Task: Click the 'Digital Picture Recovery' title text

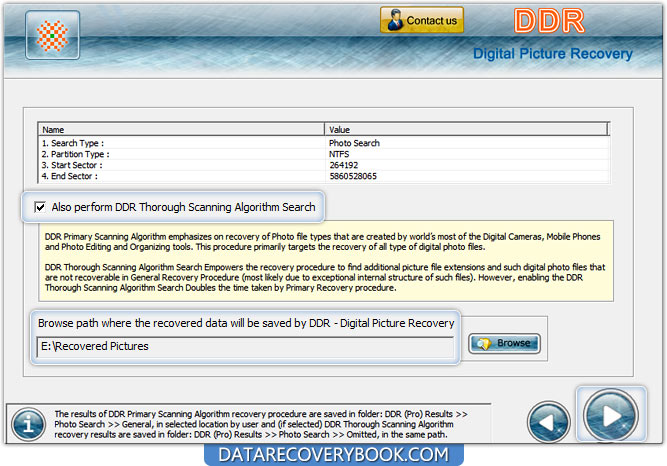Action: pos(553,54)
